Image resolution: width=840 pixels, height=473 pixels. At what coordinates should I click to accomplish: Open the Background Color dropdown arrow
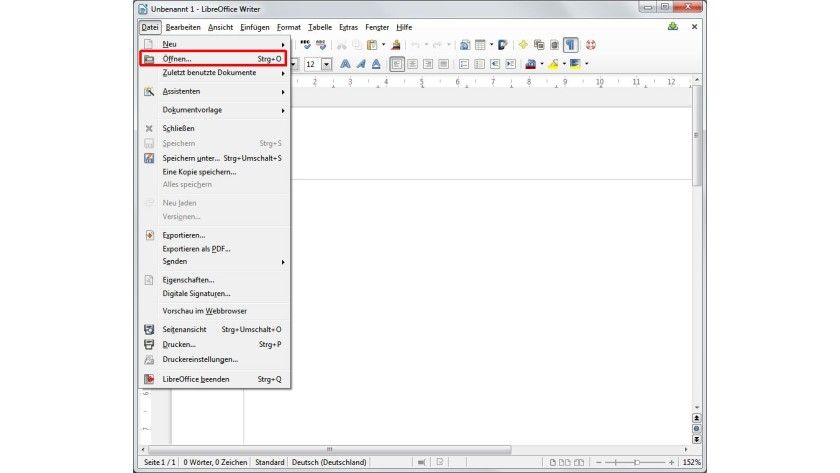click(x=587, y=64)
